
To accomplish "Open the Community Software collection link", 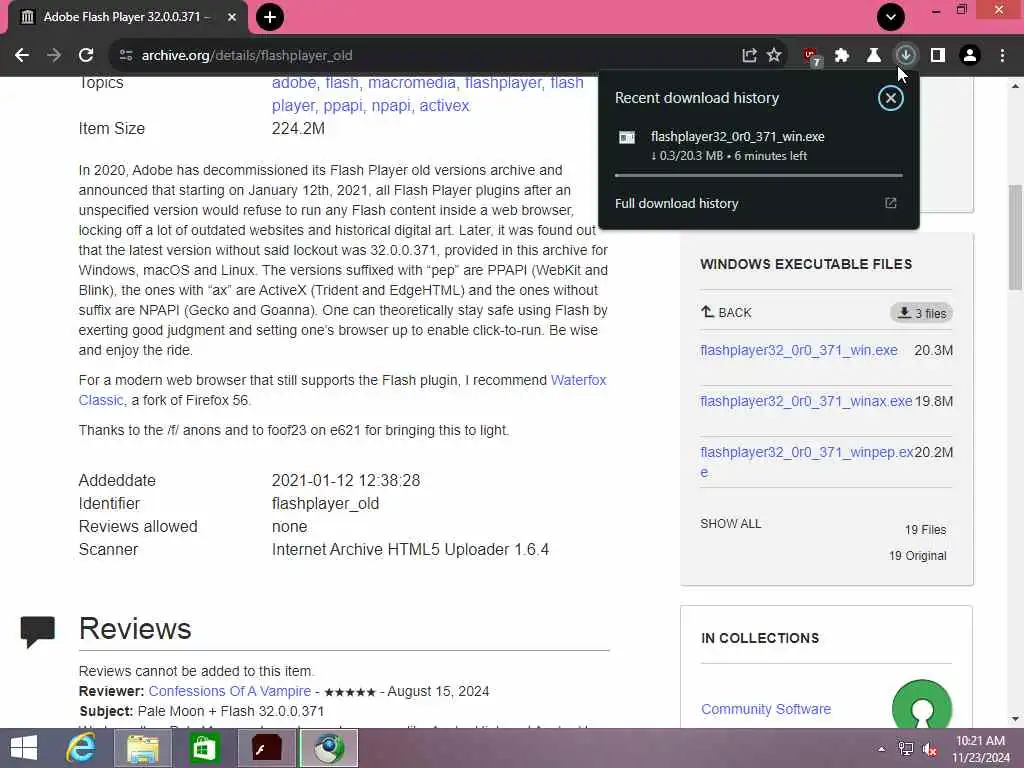I will pos(766,709).
